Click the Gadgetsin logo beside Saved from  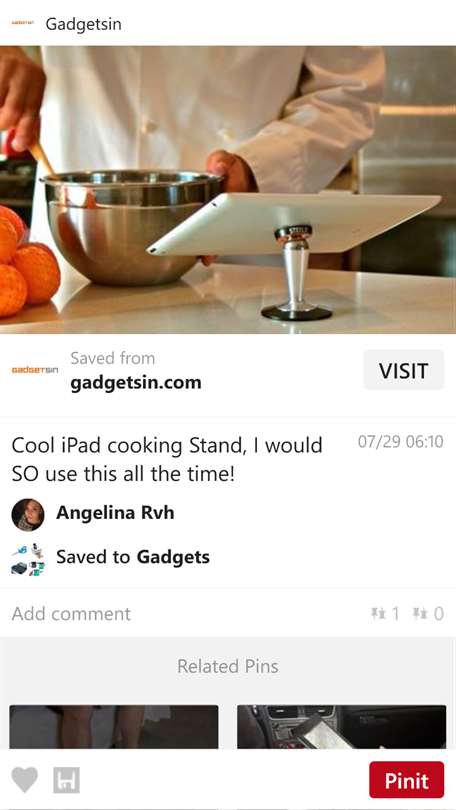click(x=35, y=370)
